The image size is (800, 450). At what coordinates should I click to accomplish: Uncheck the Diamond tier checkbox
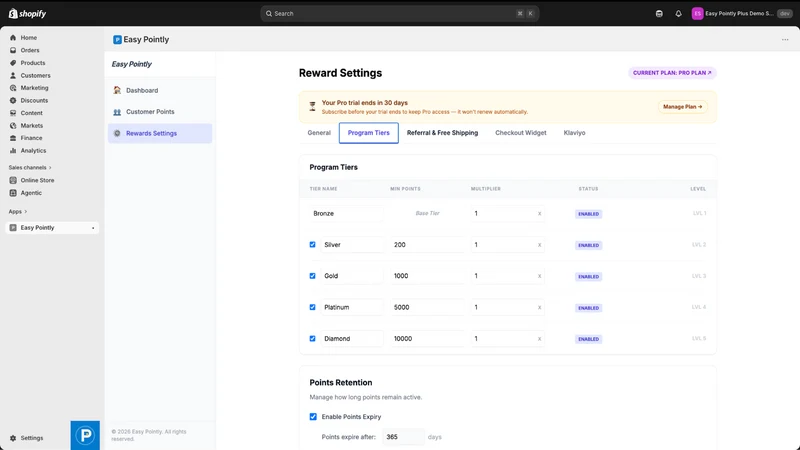(313, 338)
